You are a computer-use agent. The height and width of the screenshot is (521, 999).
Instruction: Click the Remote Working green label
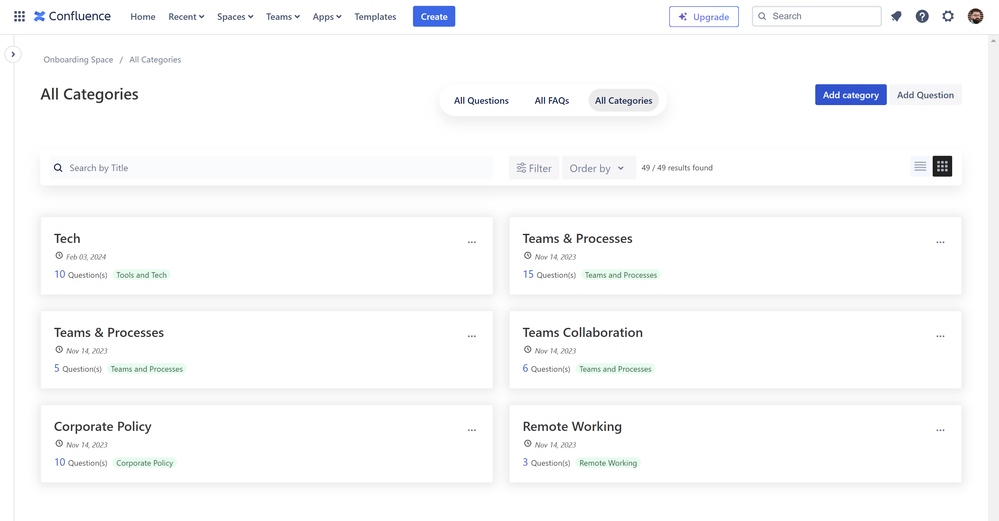tap(608, 463)
